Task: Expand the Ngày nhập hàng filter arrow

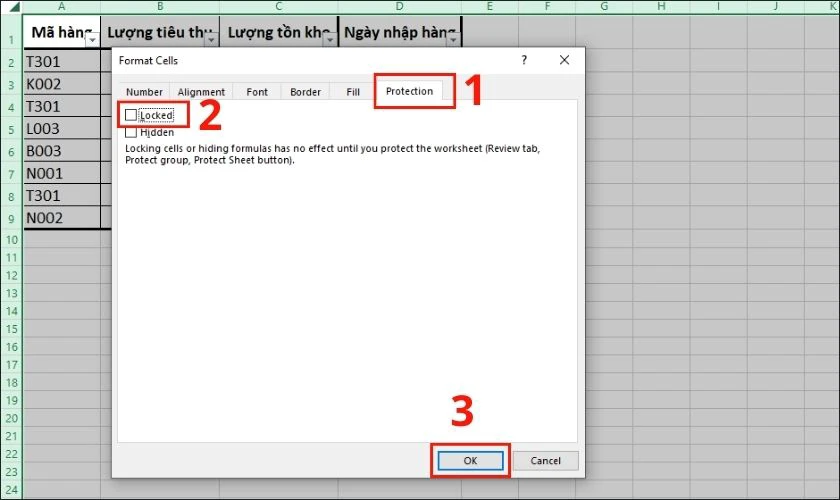Action: 453,40
